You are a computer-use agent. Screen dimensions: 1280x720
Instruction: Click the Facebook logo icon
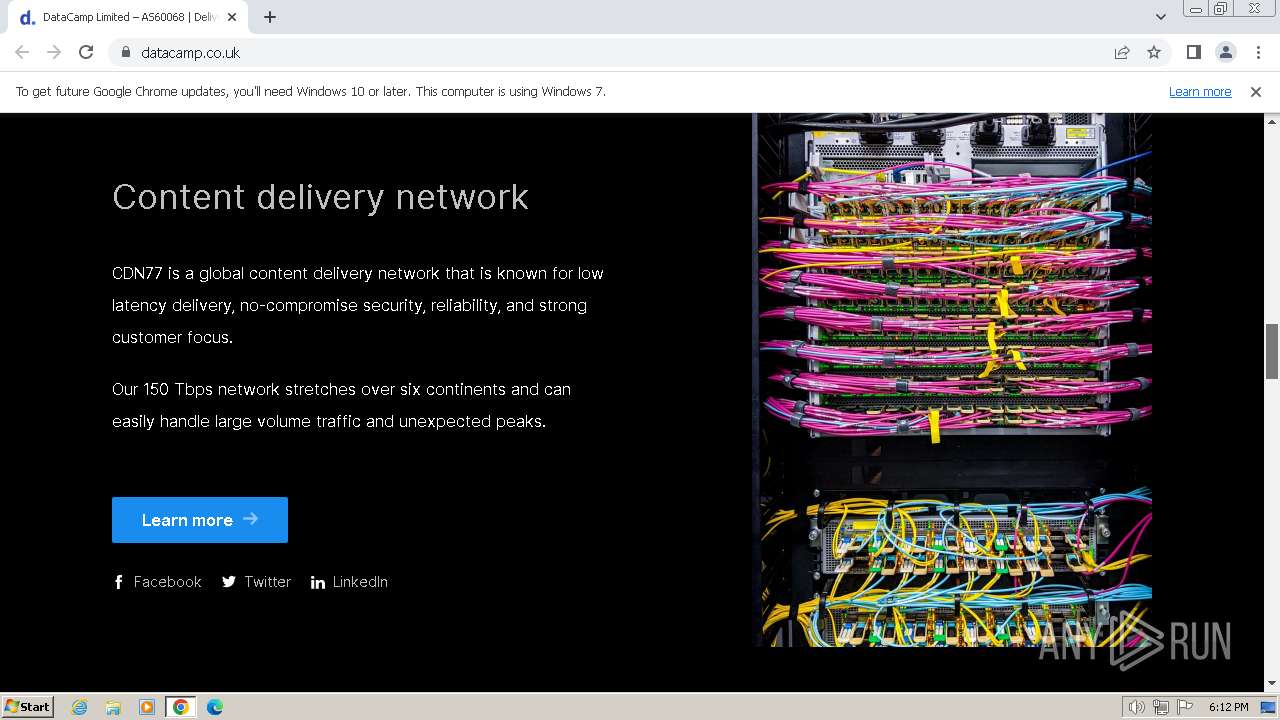pyautogui.click(x=118, y=582)
